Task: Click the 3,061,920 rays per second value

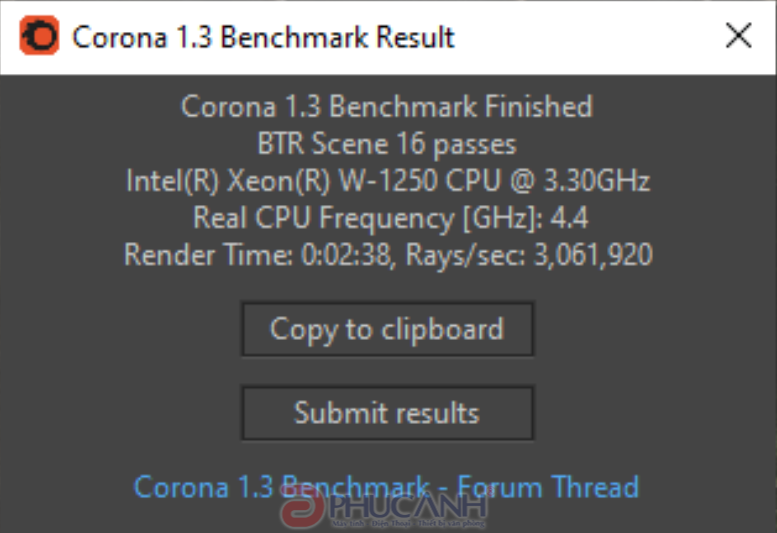Action: [x=593, y=255]
